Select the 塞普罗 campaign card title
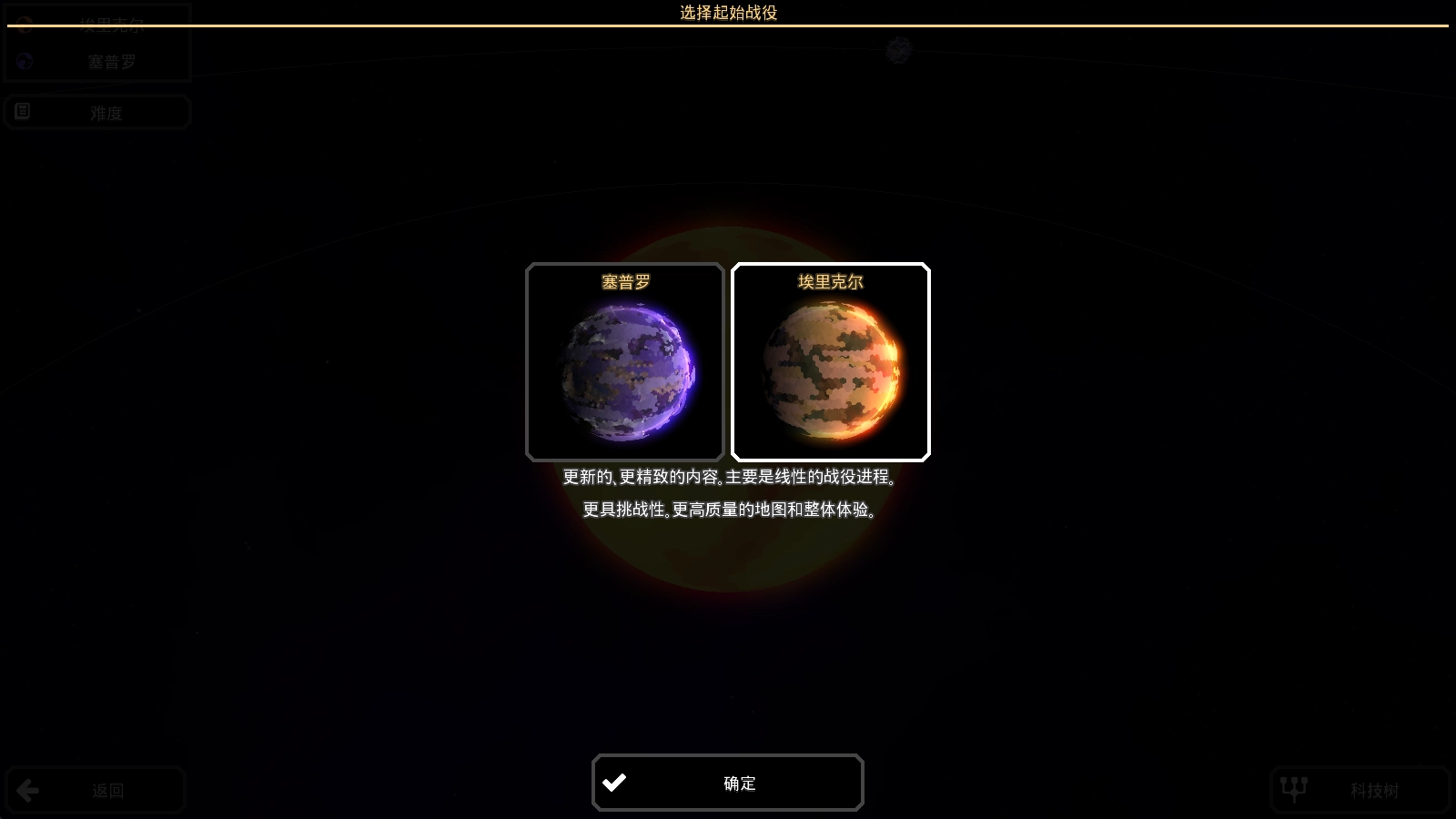 tap(626, 282)
